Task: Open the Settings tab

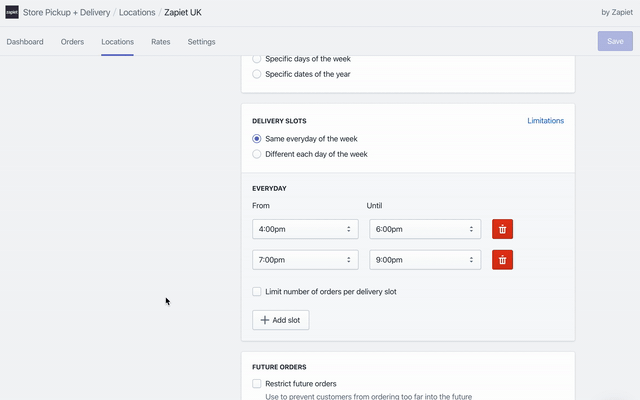Action: click(201, 42)
